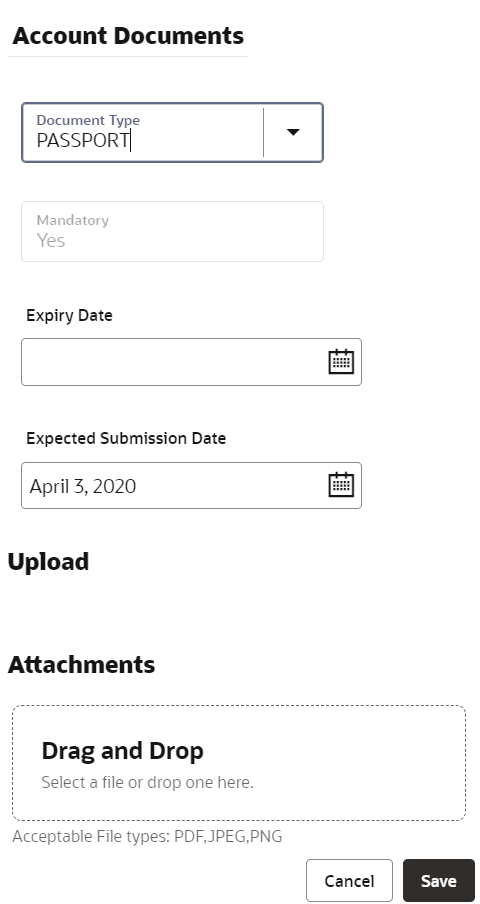Open the Expiry Date calendar picker
The image size is (480, 904).
tap(341, 361)
